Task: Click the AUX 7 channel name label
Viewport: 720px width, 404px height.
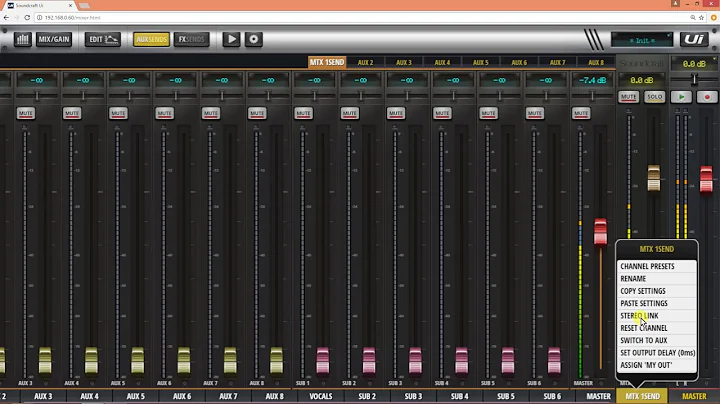Action: [228, 396]
